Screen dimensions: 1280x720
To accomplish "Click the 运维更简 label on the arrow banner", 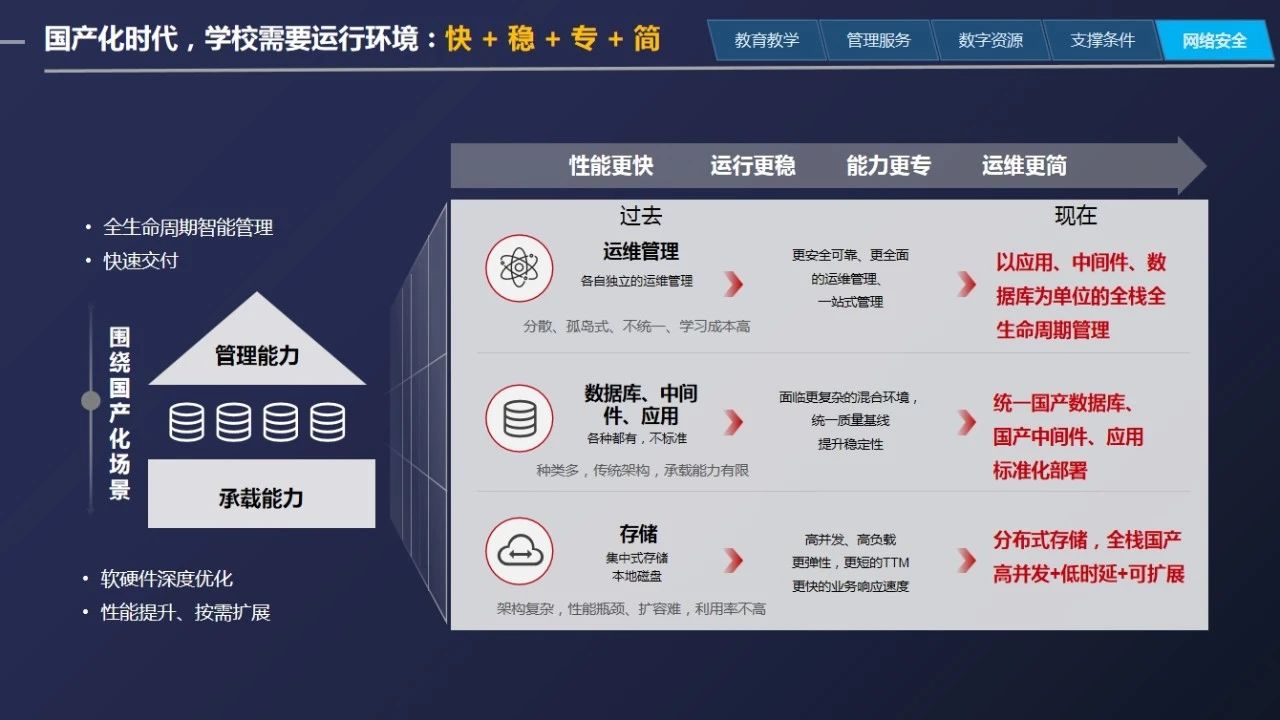I will click(x=1024, y=166).
